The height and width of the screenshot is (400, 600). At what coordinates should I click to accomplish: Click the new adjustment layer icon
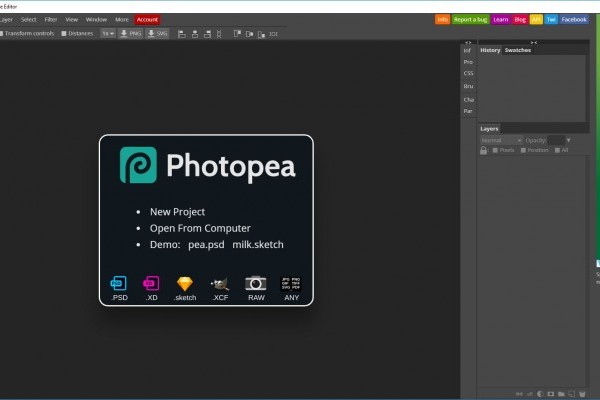pyautogui.click(x=540, y=394)
